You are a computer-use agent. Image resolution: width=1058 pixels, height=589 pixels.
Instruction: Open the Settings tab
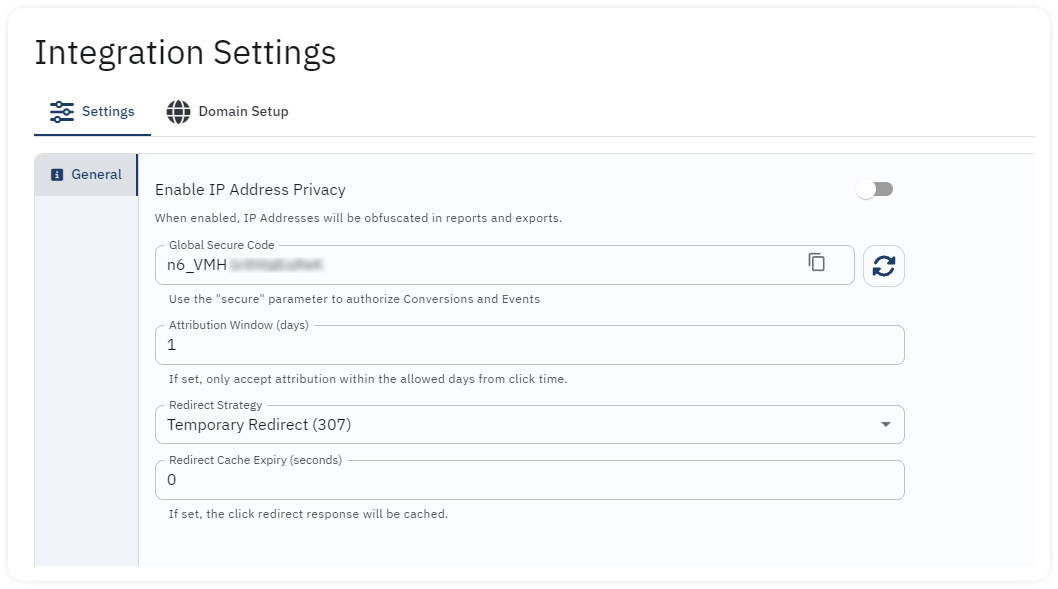(92, 111)
